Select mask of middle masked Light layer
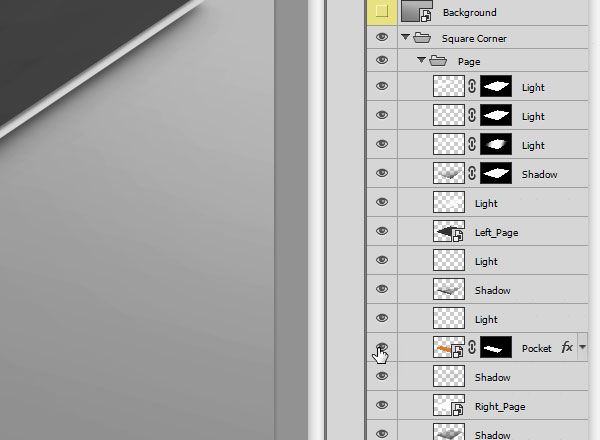This screenshot has height=440, width=600. [496, 115]
